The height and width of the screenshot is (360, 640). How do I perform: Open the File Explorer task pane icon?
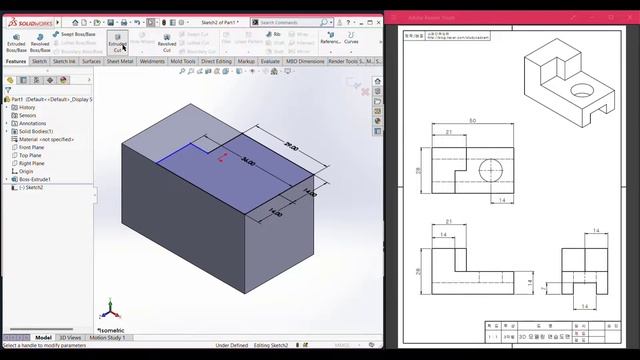(378, 101)
